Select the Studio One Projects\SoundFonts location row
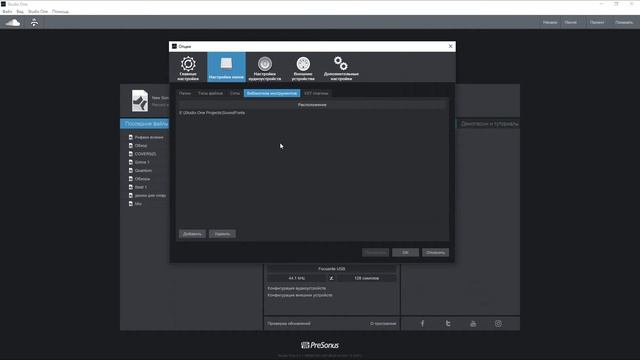Screen dimensions: 640x360 point(312,113)
